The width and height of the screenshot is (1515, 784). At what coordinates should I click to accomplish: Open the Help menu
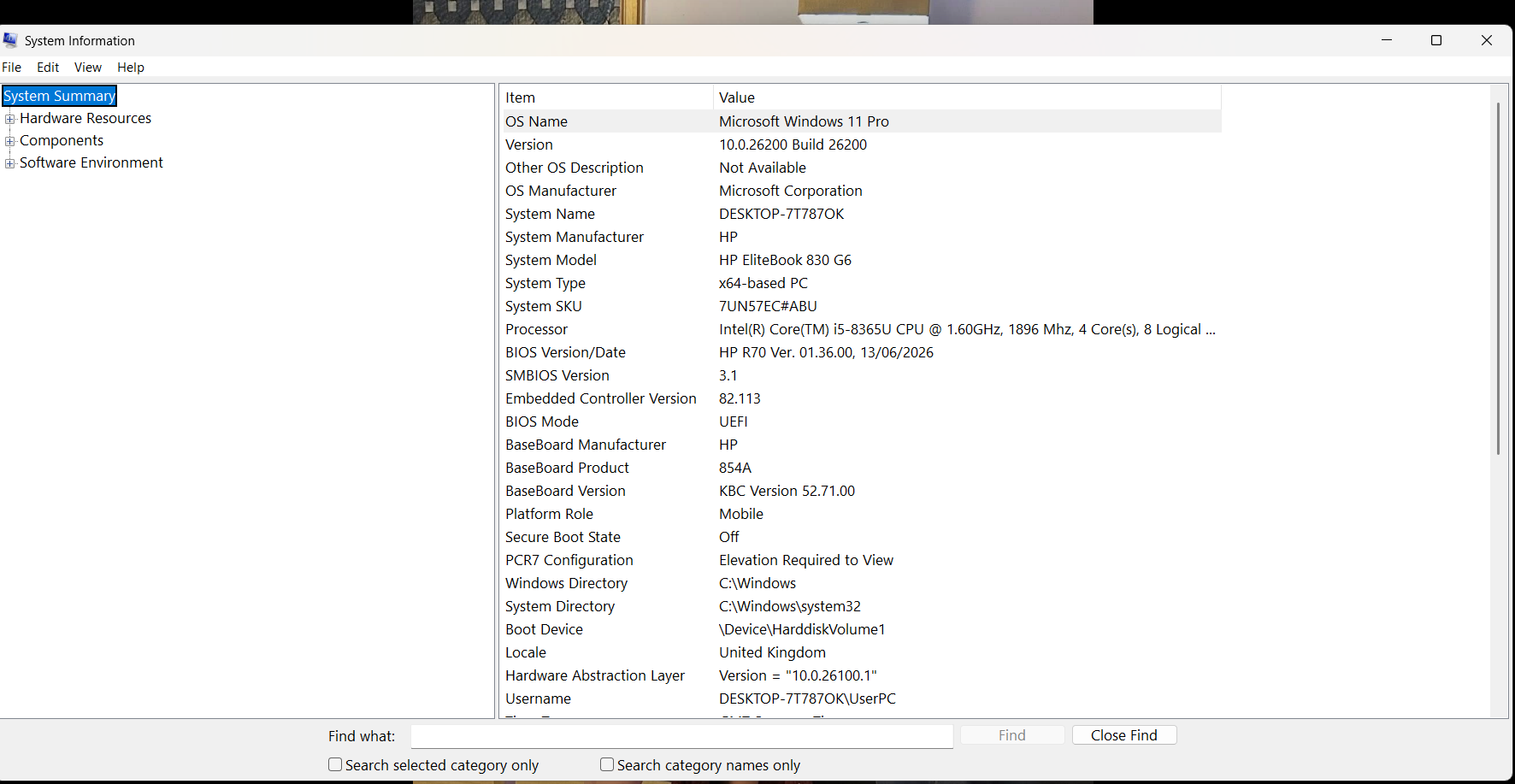(x=131, y=68)
